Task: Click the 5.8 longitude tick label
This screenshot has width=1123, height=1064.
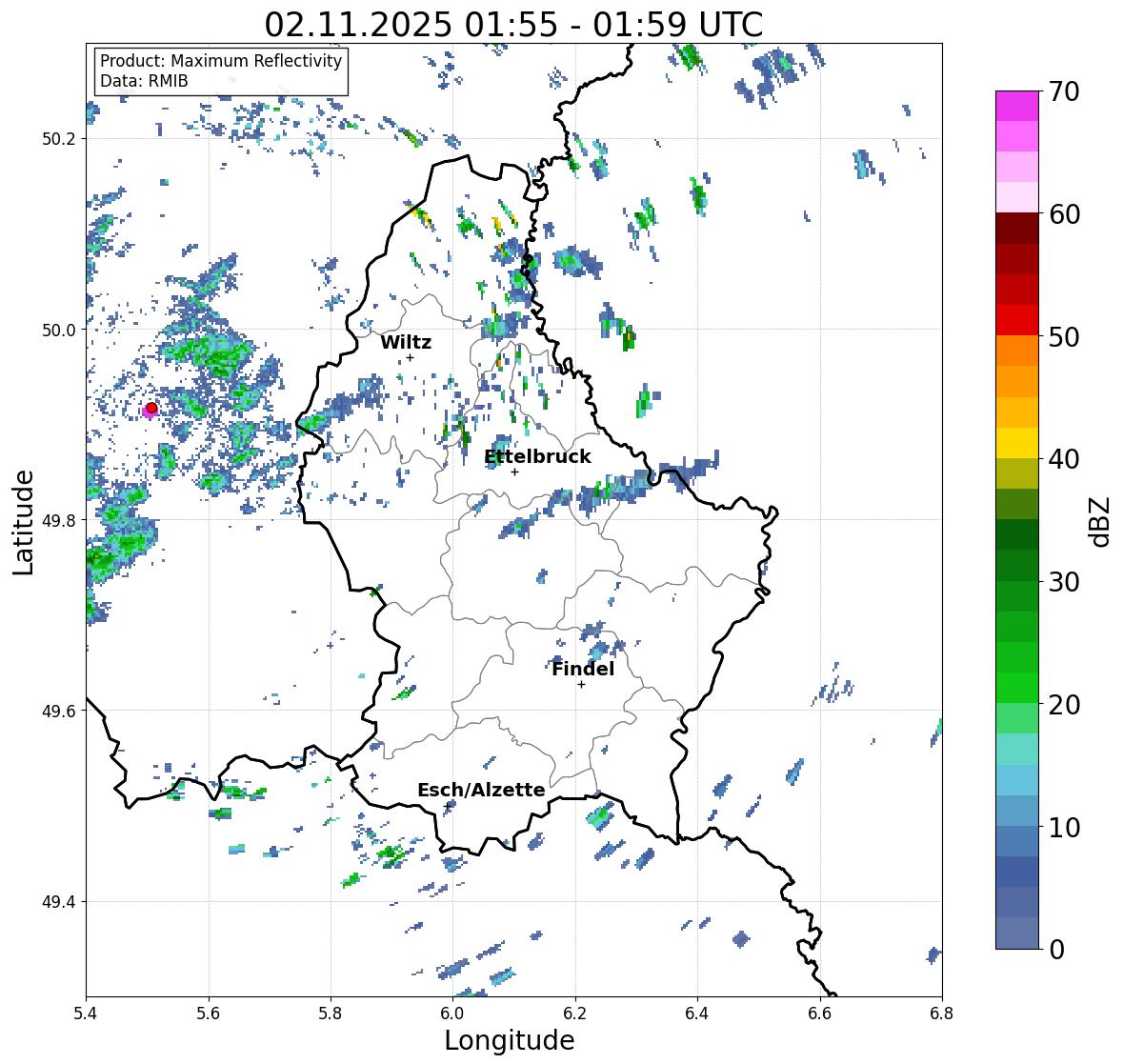Action: coord(331,1013)
